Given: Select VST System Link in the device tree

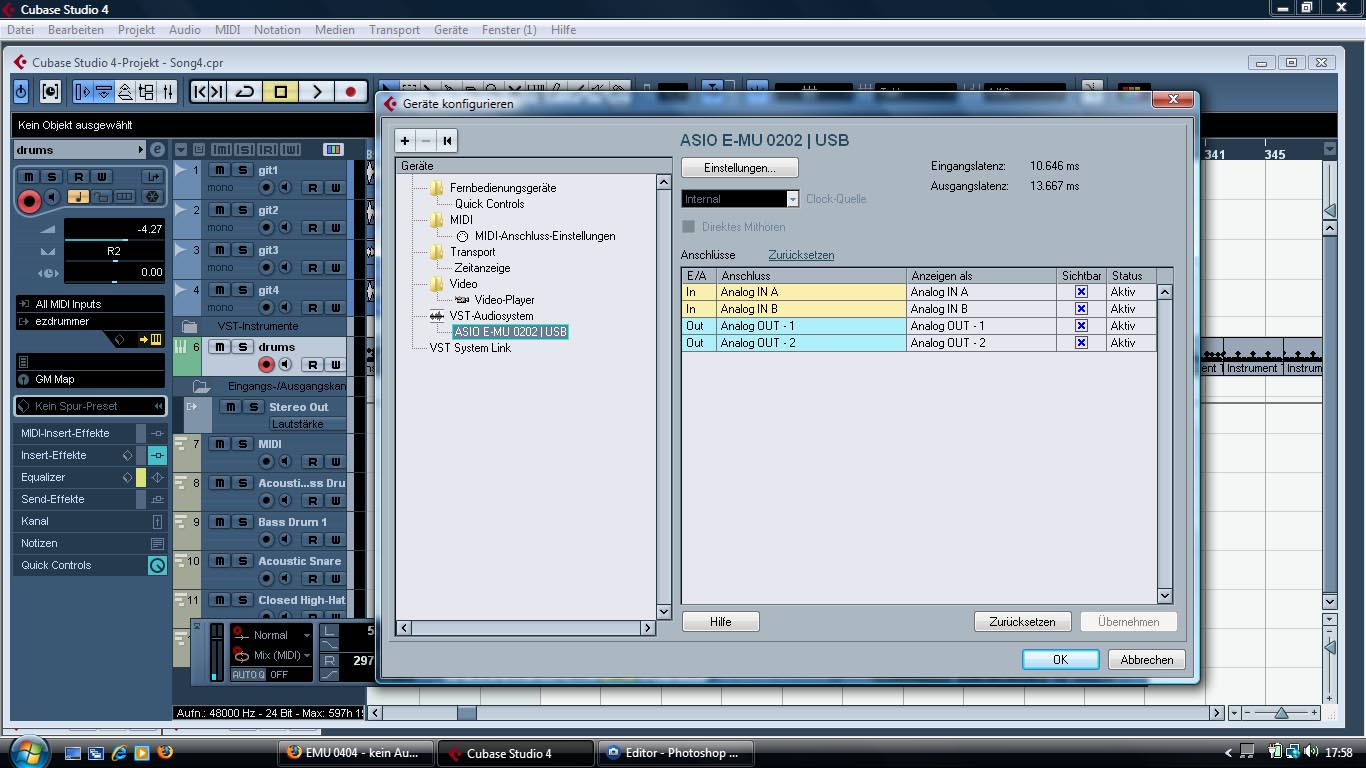Looking at the screenshot, I should pos(470,348).
